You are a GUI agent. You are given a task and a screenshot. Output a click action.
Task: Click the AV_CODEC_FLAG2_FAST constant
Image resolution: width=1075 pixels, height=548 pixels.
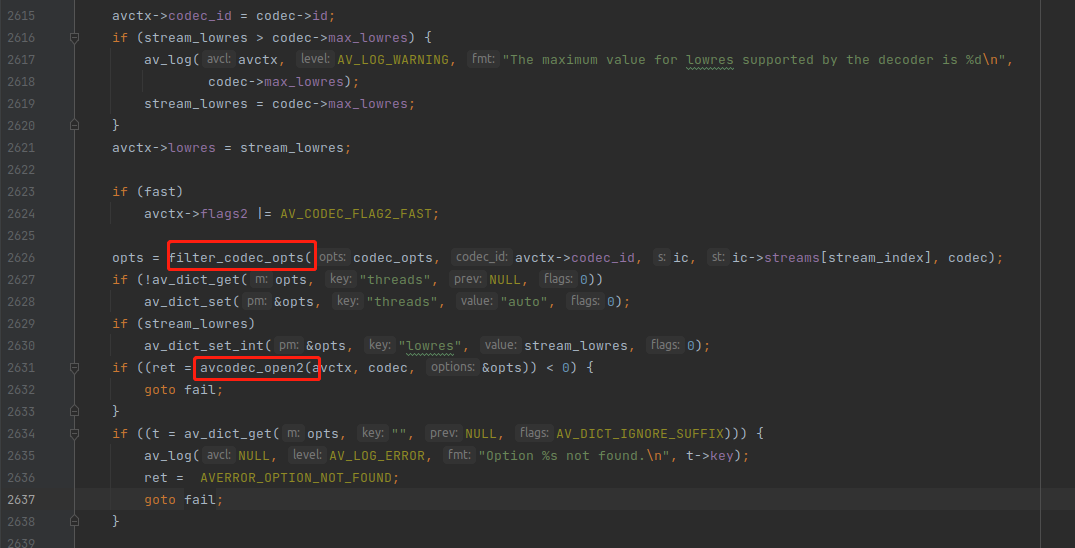(356, 213)
